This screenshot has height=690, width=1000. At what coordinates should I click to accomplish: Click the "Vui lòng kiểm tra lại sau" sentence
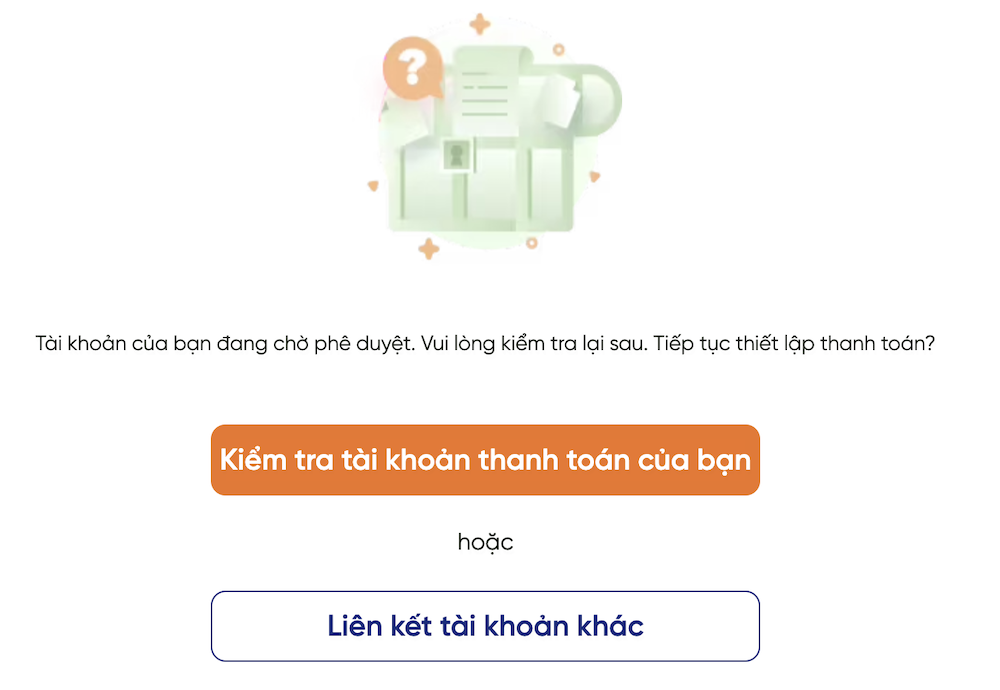[x=534, y=344]
